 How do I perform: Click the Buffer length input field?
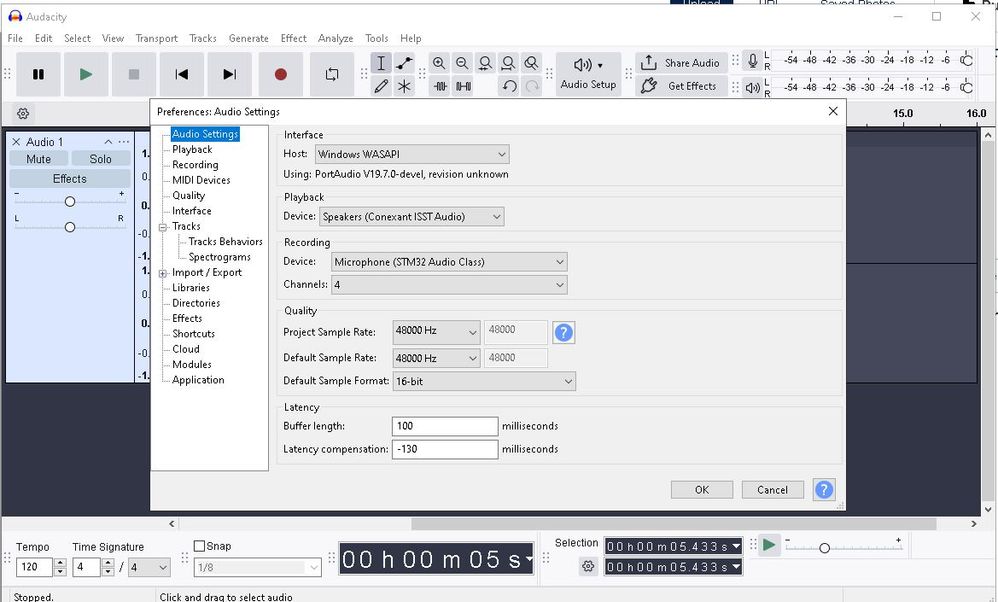coord(445,426)
